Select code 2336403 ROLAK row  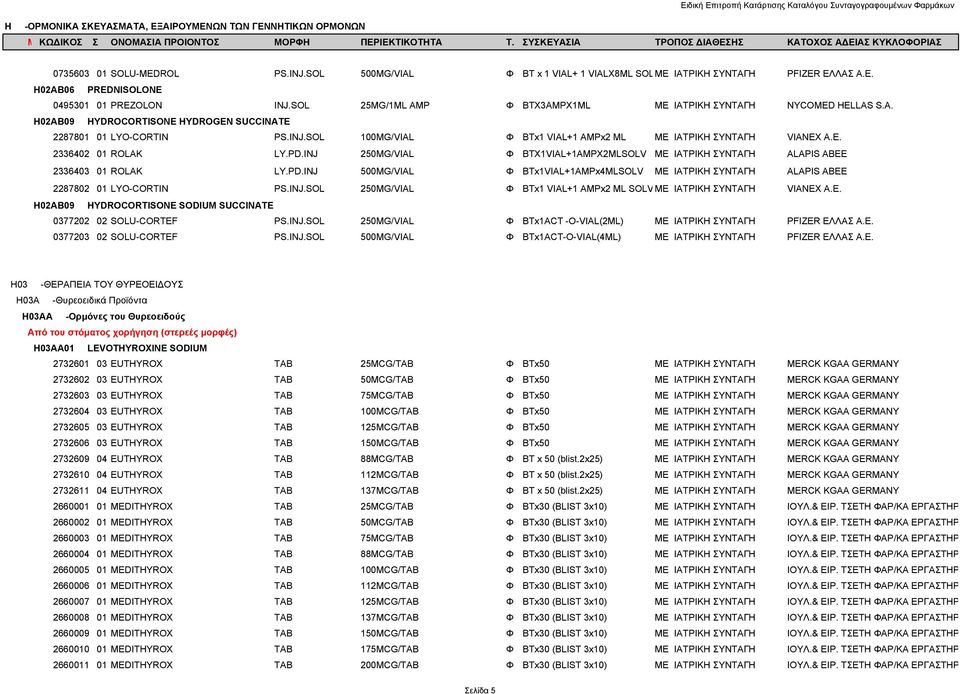tap(450, 171)
